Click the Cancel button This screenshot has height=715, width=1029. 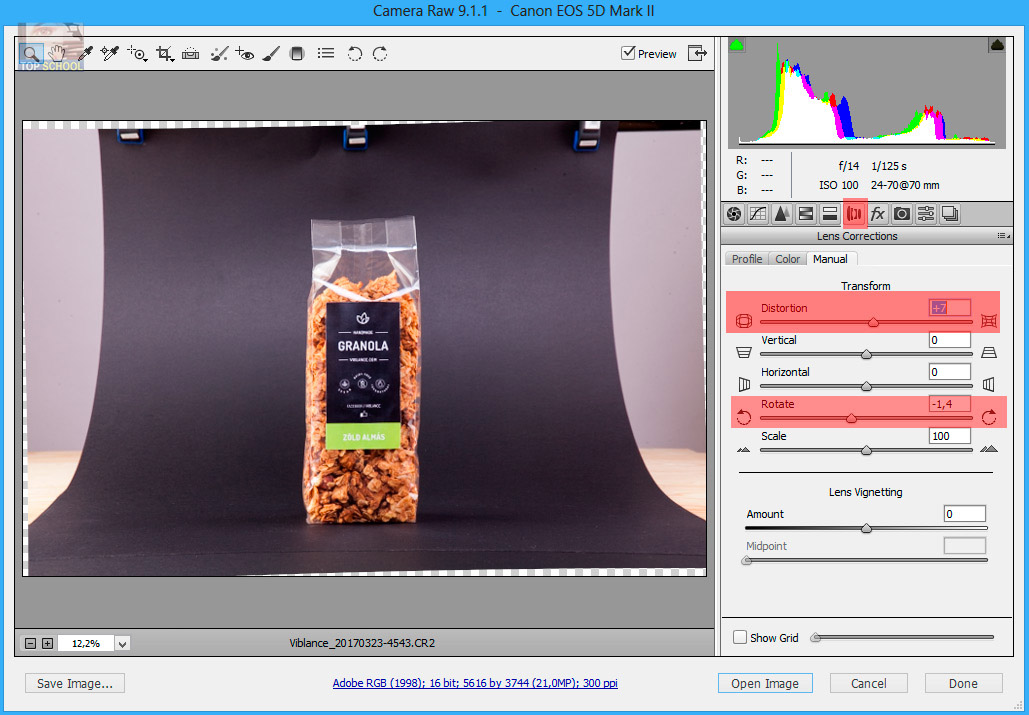(x=868, y=684)
